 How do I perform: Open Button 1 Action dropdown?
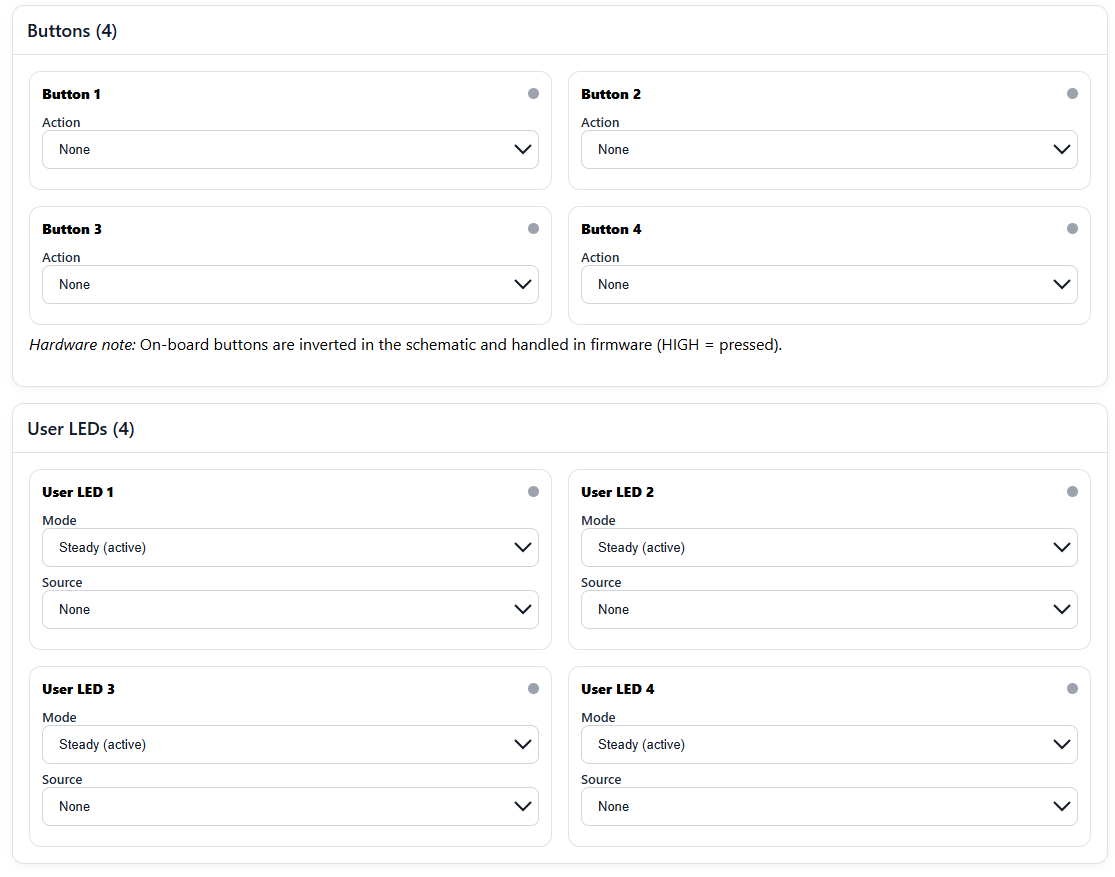pyautogui.click(x=290, y=149)
